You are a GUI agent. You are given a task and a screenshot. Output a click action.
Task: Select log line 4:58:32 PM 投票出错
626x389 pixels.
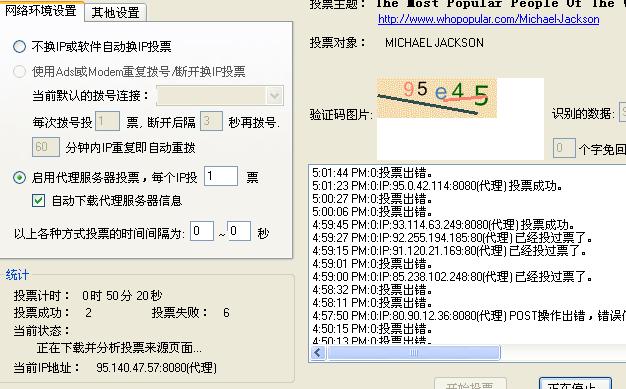(x=372, y=290)
